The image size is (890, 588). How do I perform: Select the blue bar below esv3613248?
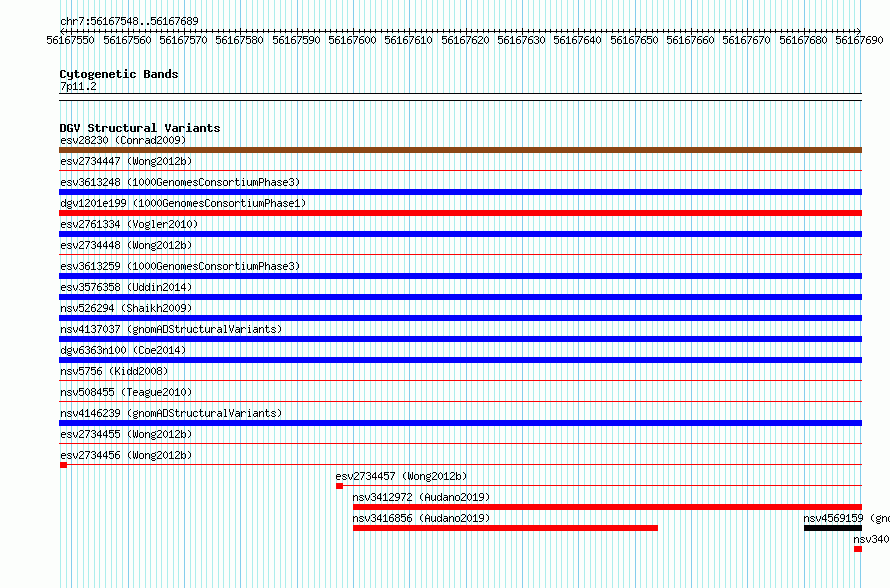click(460, 192)
